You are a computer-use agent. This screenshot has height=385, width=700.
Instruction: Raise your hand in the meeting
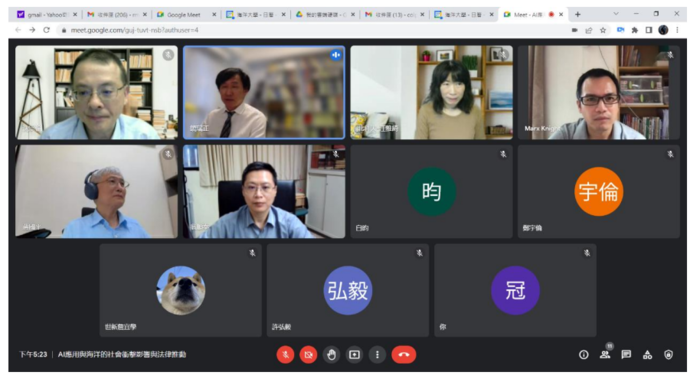(331, 355)
